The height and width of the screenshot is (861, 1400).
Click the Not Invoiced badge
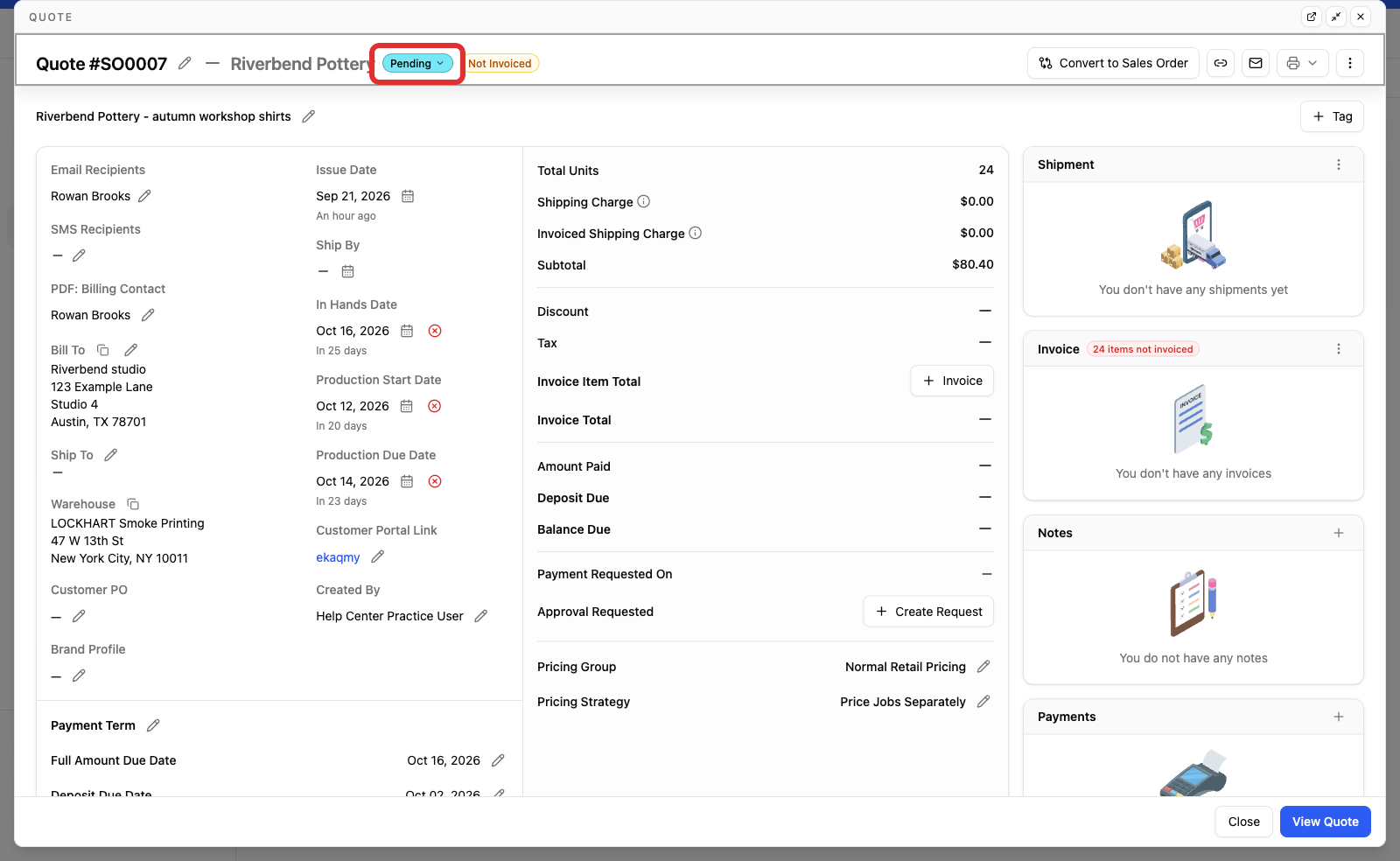coord(500,63)
